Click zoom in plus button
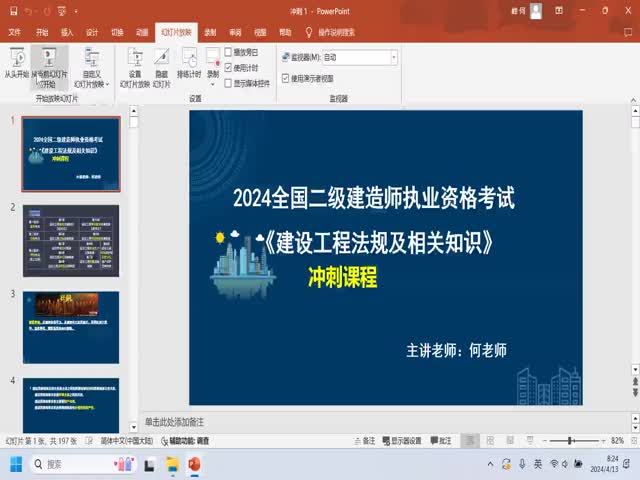Screen dimensions: 640x480 (603, 441)
